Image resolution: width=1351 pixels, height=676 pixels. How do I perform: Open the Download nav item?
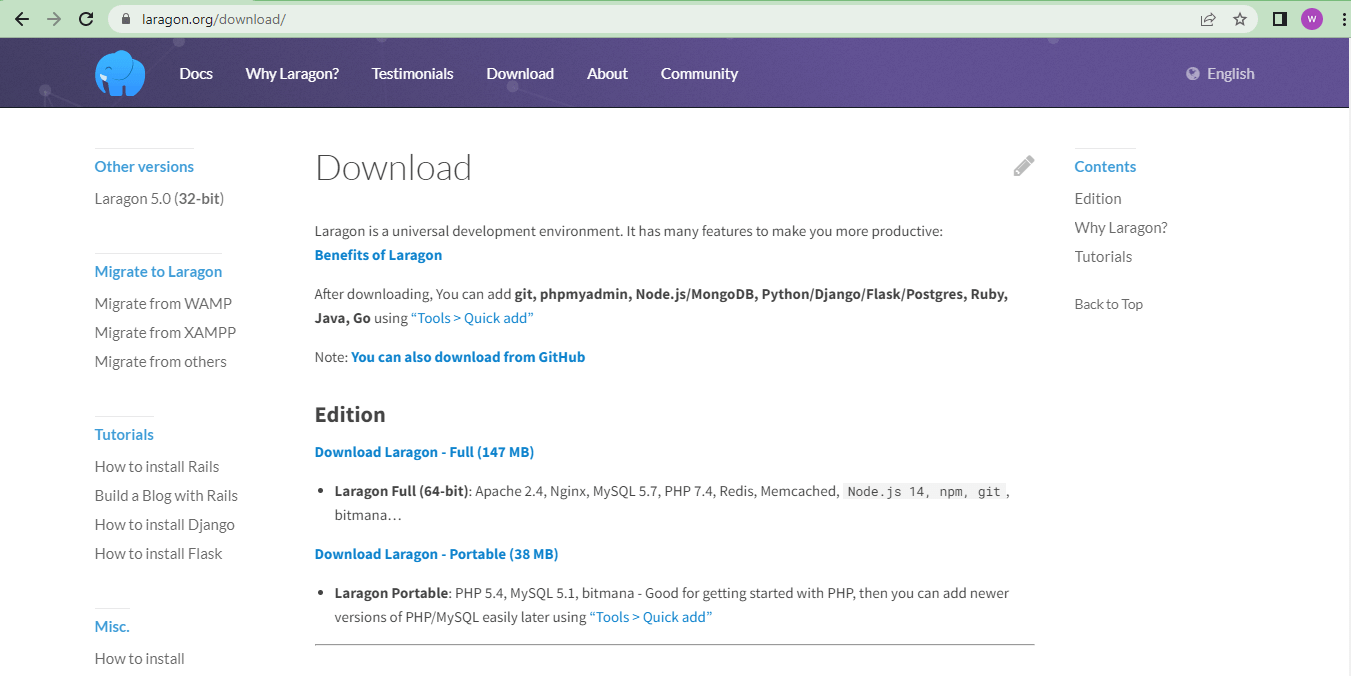point(520,74)
